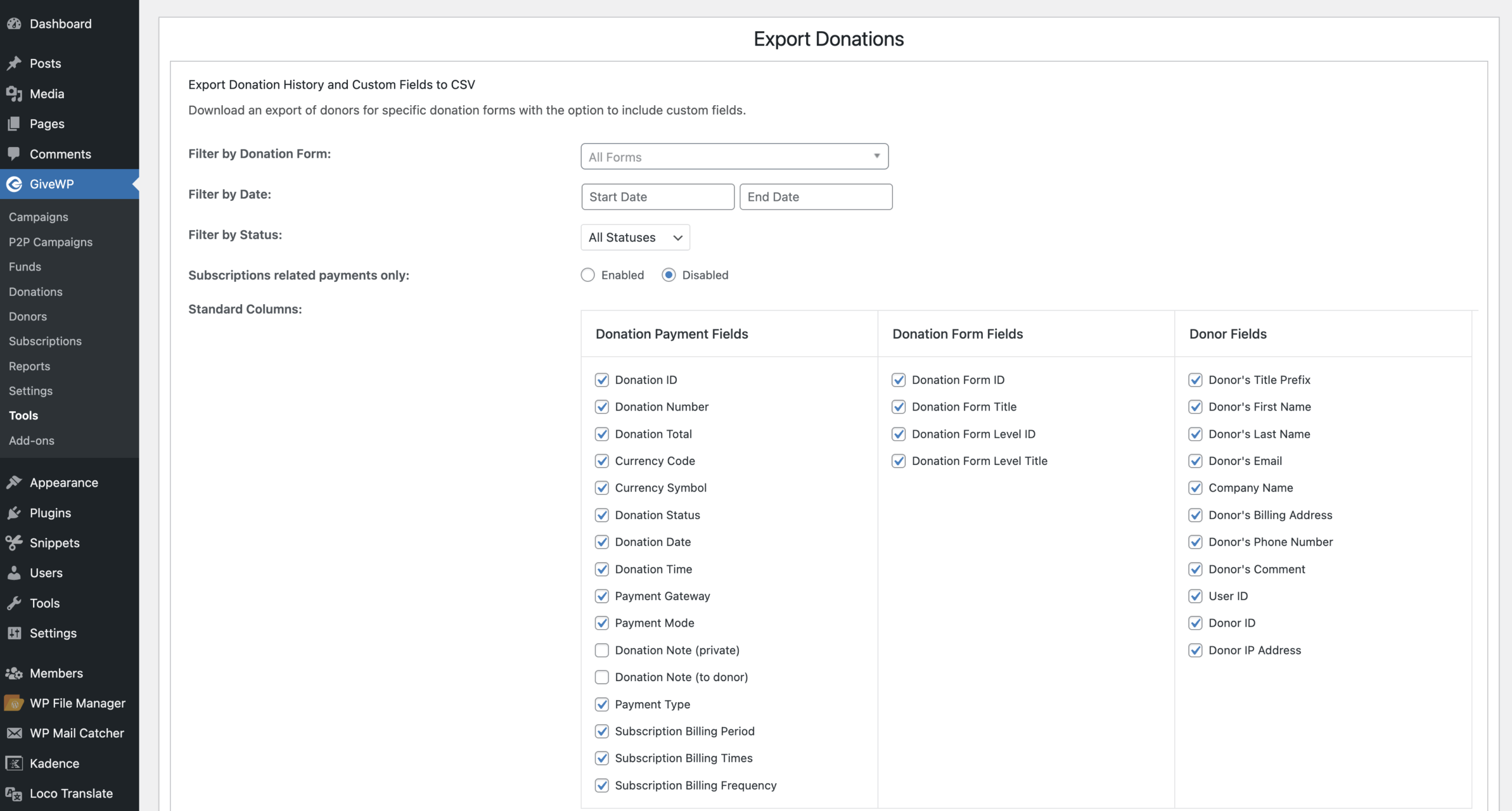This screenshot has width=1512, height=811.
Task: Enable subscriptions related payments only
Action: (588, 275)
